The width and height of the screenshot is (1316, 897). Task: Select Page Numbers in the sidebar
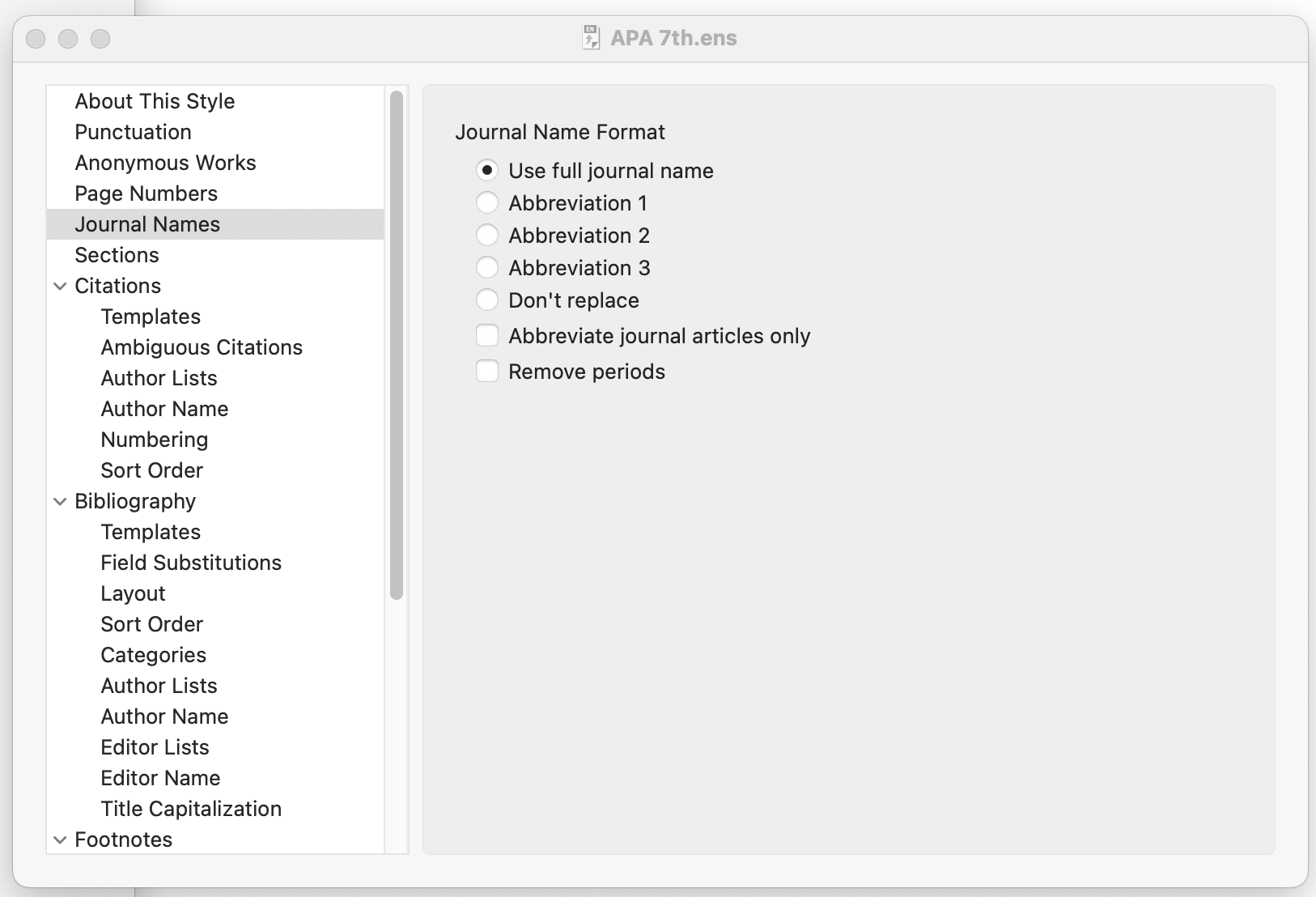coord(146,193)
